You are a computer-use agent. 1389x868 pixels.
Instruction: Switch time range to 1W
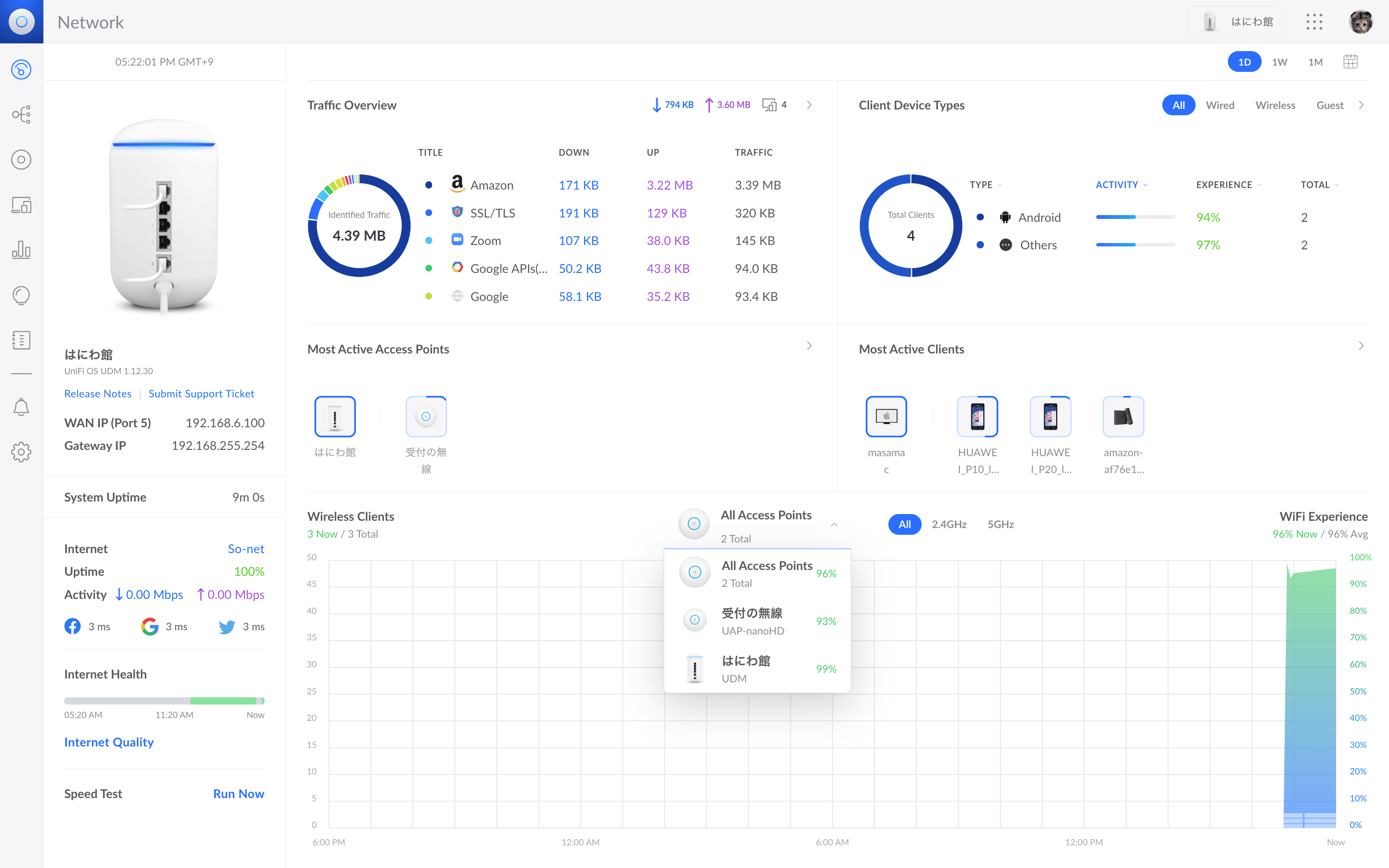(x=1280, y=62)
